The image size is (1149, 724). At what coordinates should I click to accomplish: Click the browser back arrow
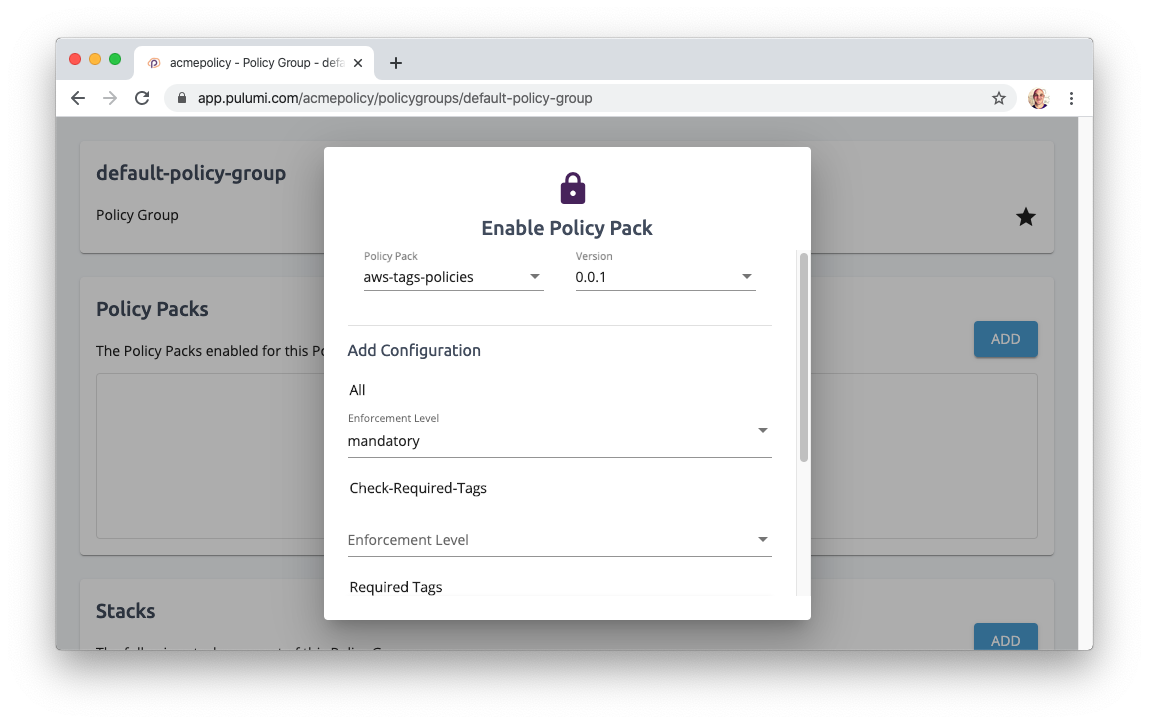pos(78,98)
